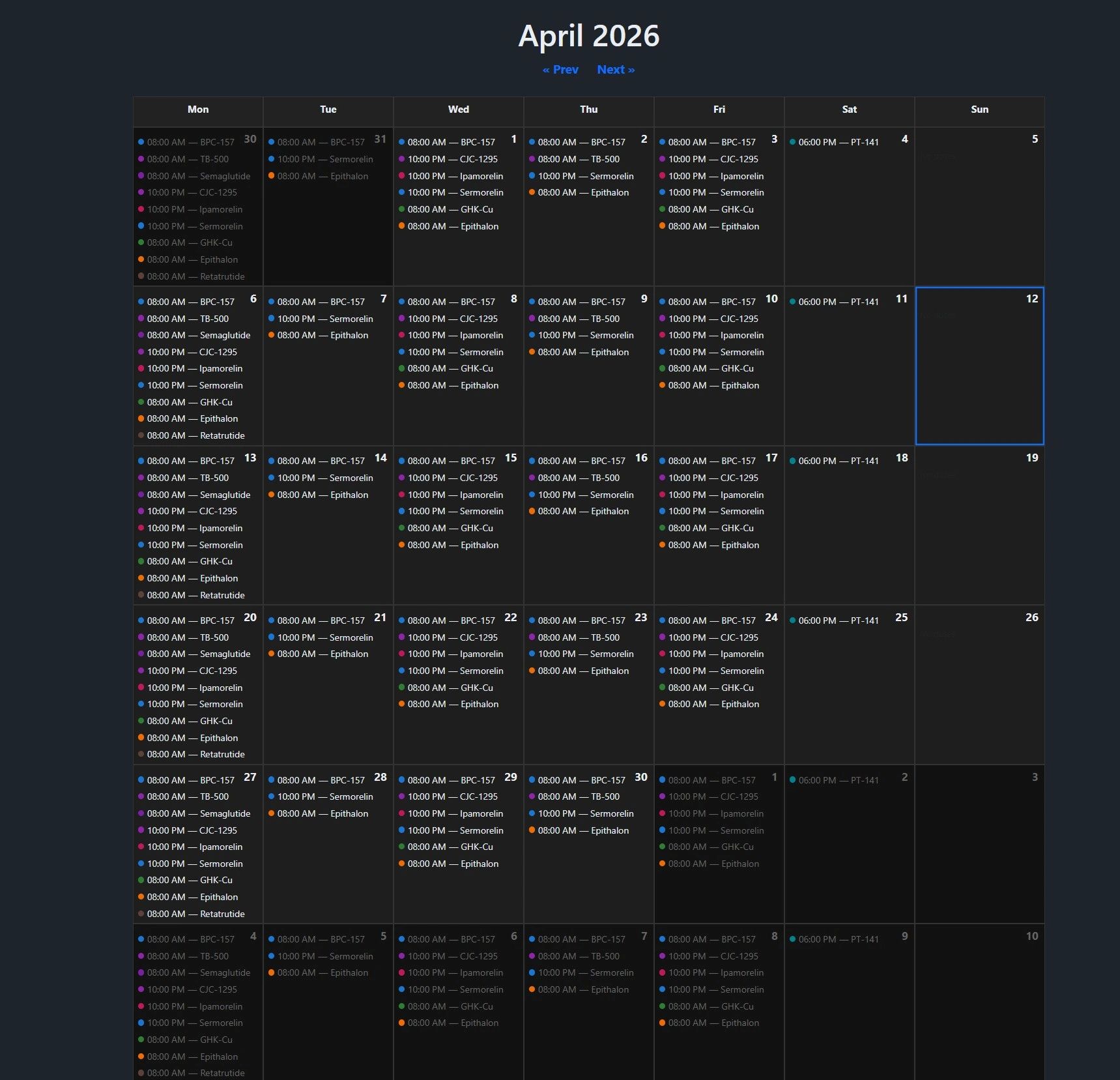Click the date number 24 on Friday
The image size is (1120, 1080).
click(x=771, y=617)
